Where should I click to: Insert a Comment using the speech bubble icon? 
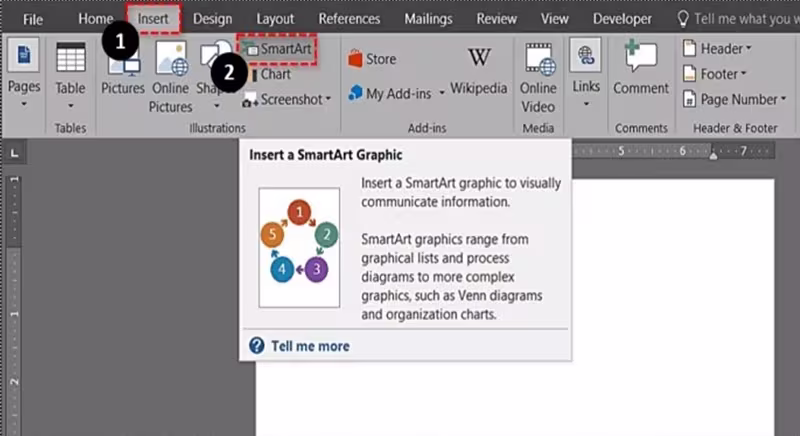pyautogui.click(x=641, y=55)
